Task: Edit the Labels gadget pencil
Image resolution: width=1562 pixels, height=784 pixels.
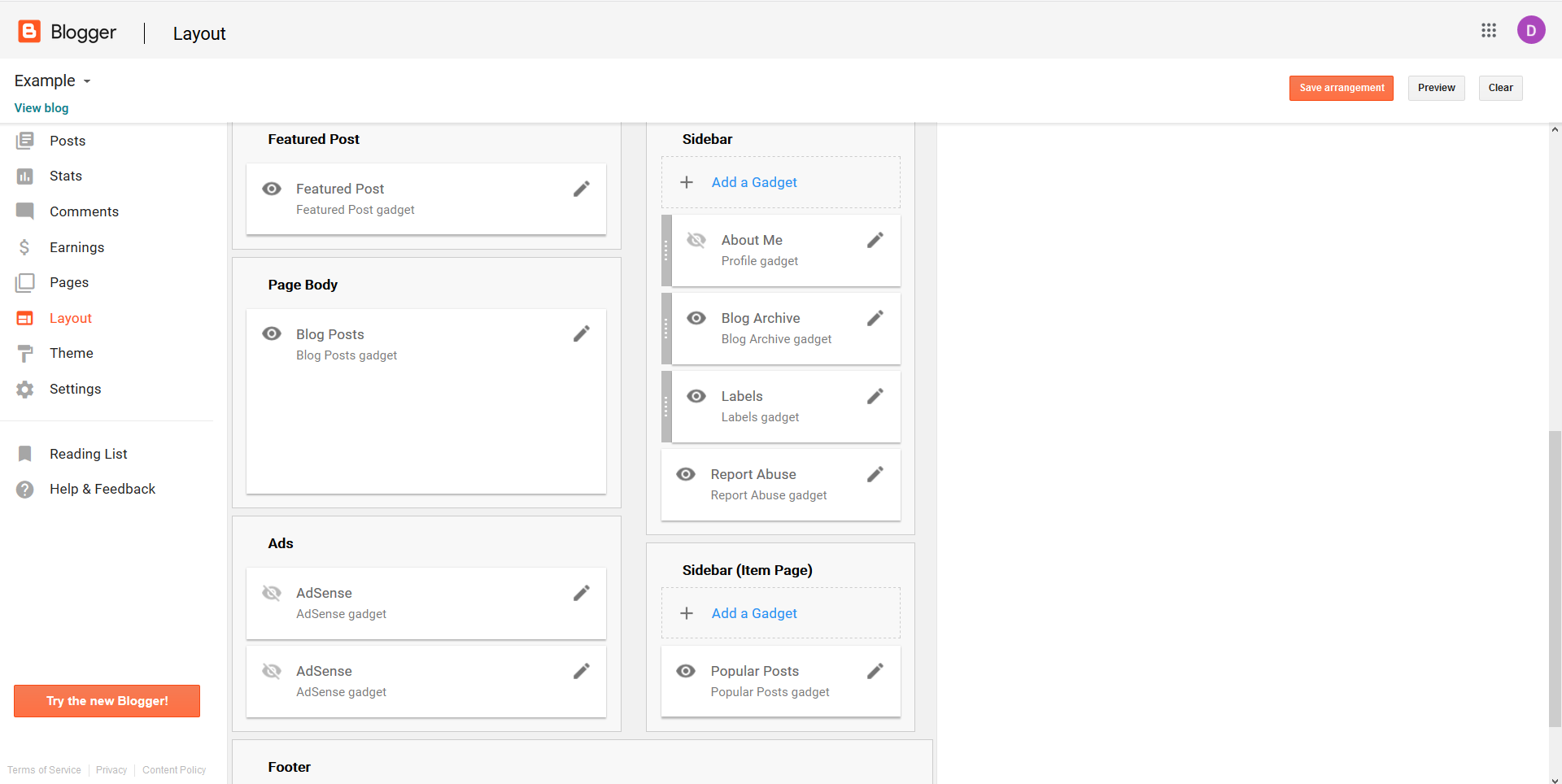Action: pos(875,396)
